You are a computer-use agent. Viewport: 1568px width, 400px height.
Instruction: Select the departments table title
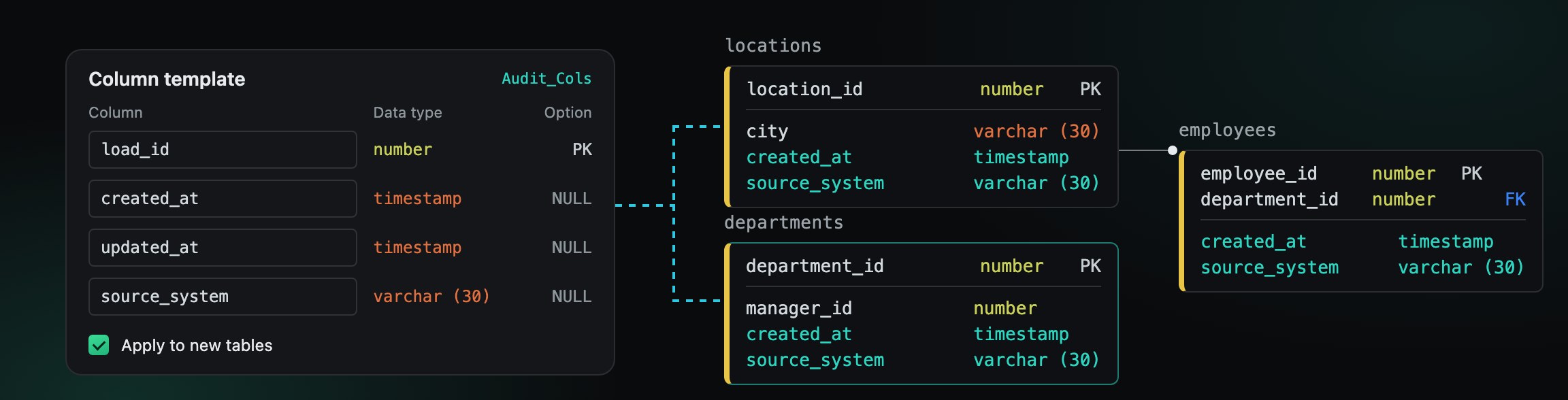pos(783,222)
